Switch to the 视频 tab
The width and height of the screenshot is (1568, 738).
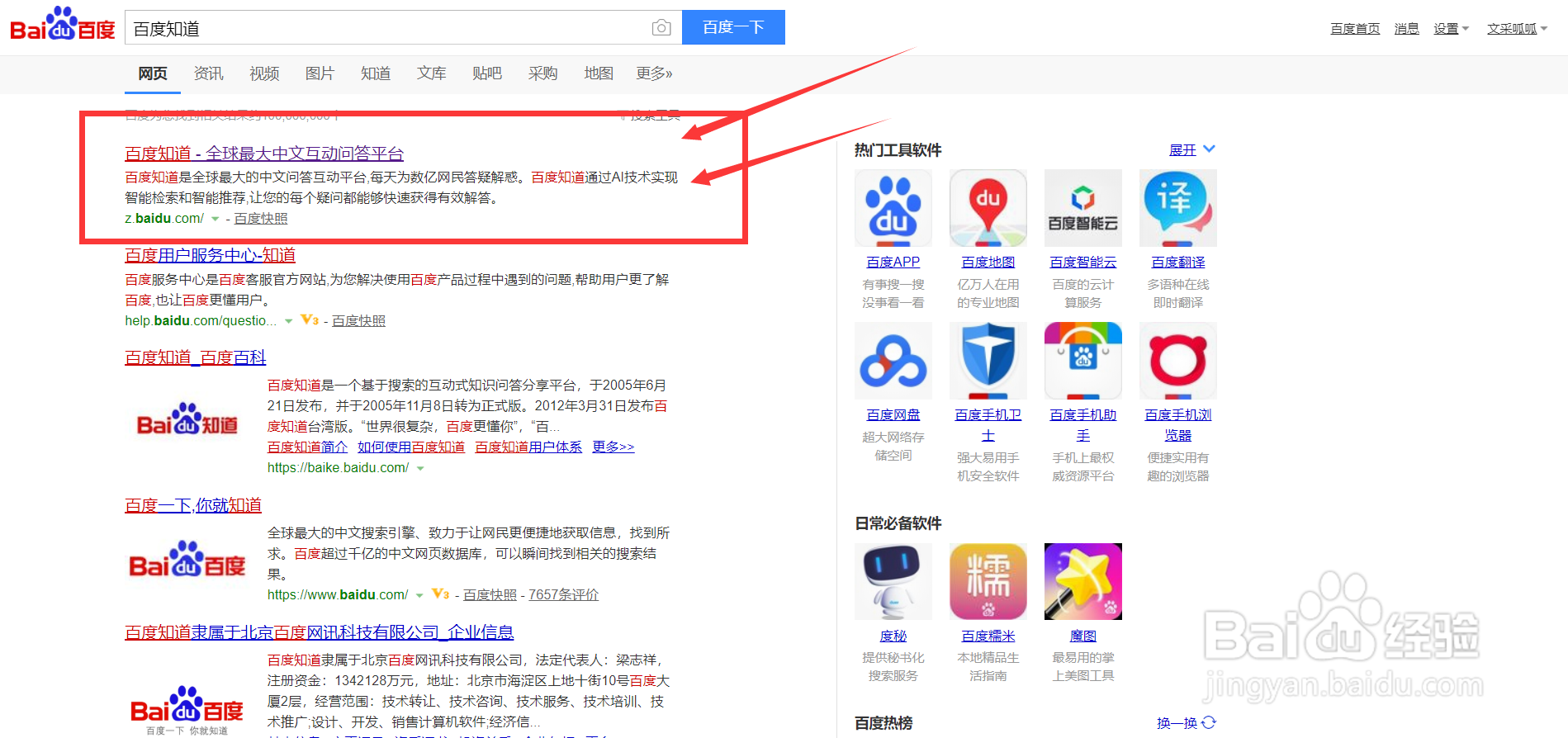point(264,73)
